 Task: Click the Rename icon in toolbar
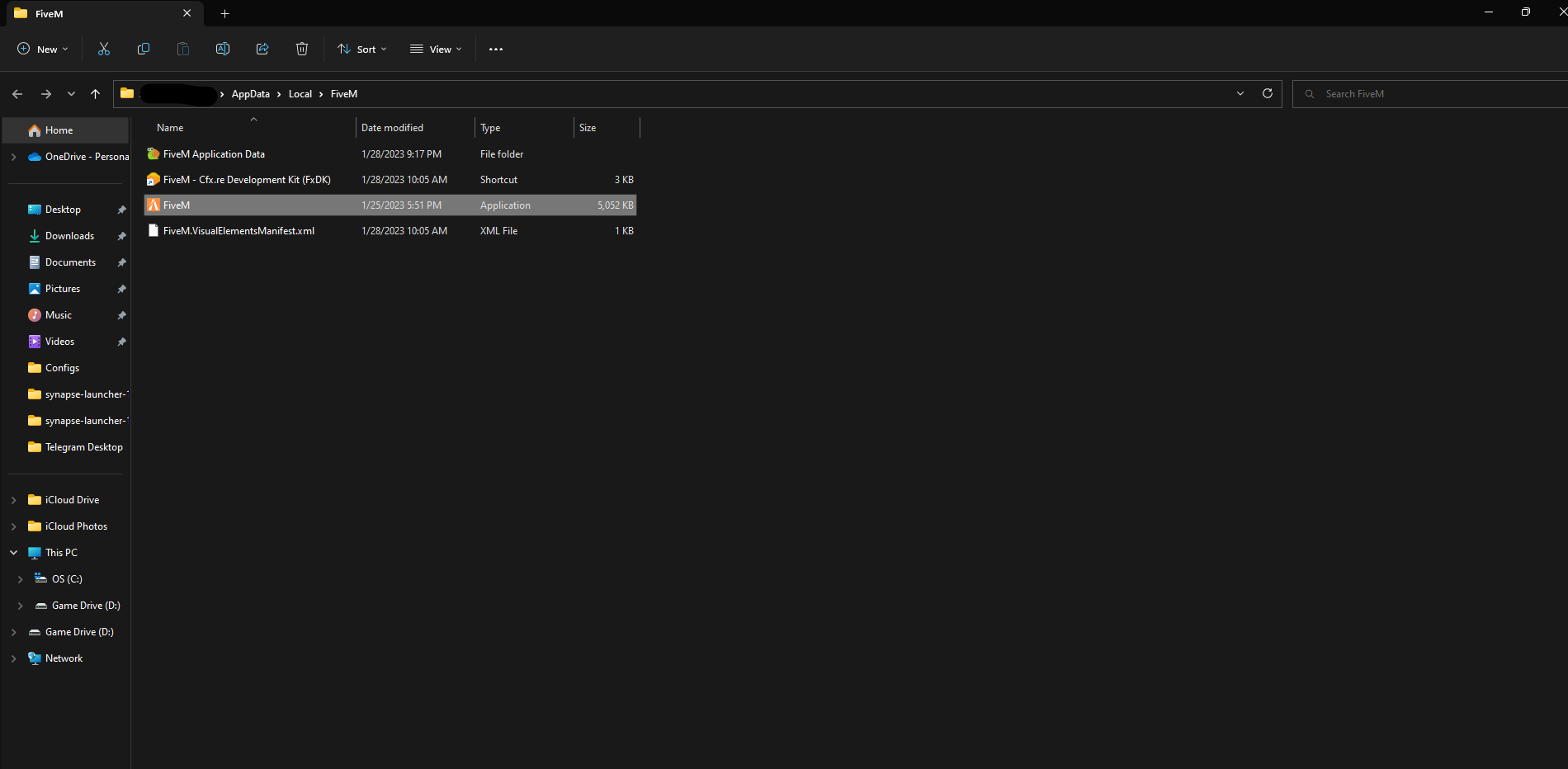(223, 50)
